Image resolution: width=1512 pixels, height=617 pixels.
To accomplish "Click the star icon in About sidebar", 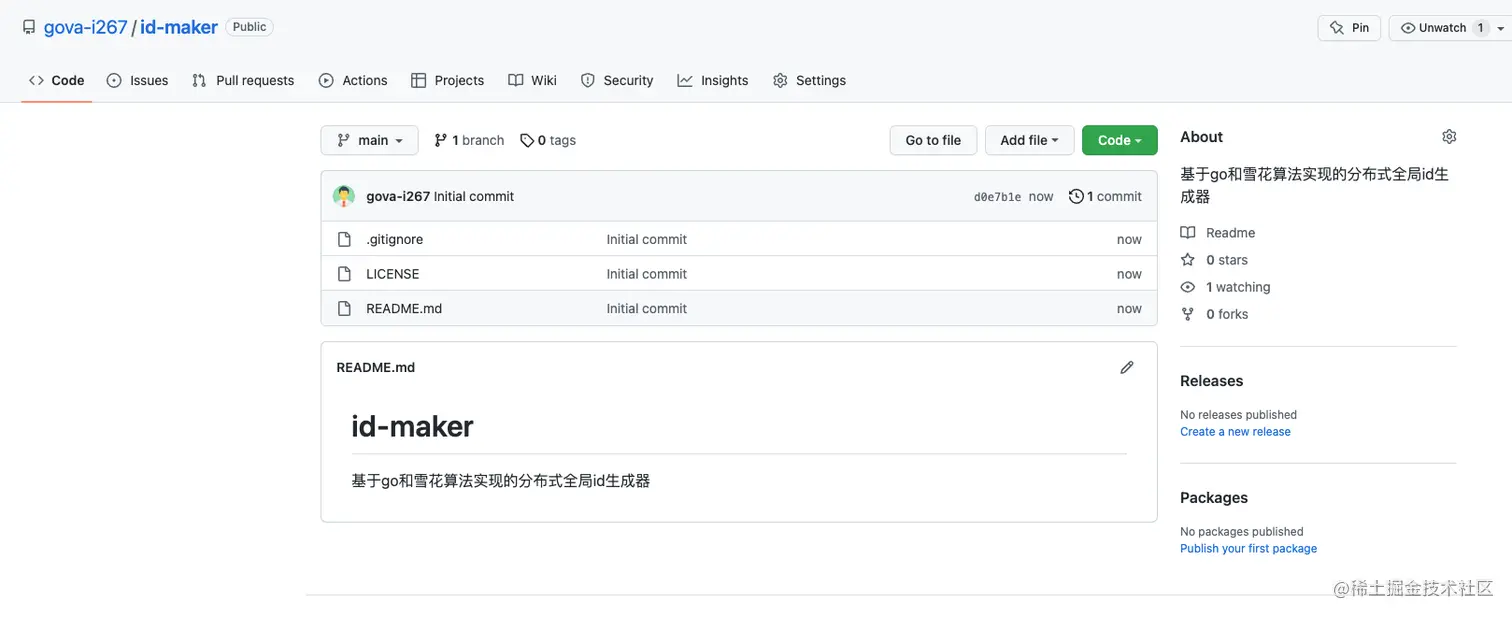I will click(x=1188, y=260).
